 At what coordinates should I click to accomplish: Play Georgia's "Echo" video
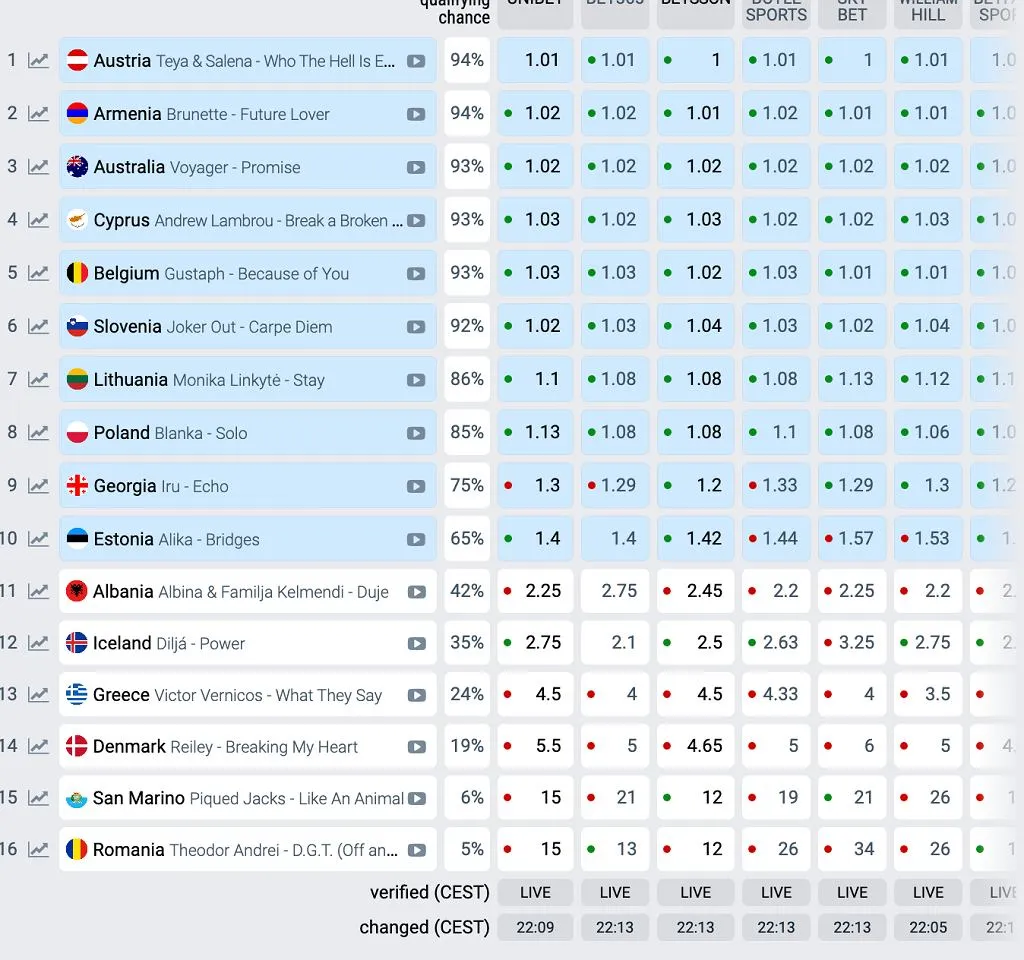click(x=417, y=485)
